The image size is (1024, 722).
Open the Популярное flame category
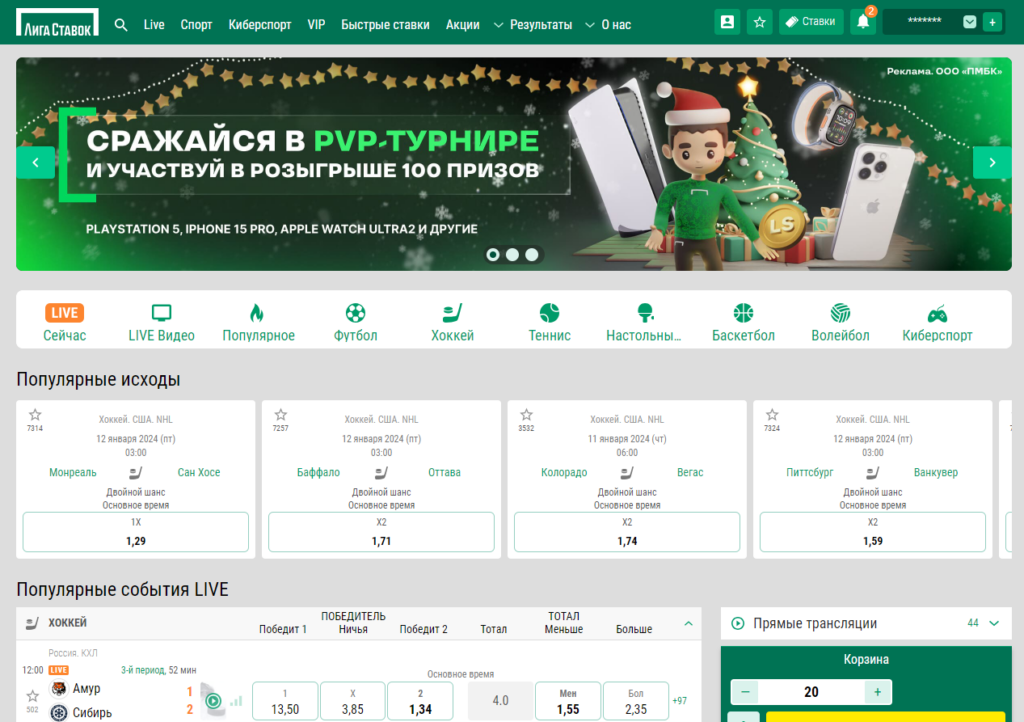[x=258, y=322]
